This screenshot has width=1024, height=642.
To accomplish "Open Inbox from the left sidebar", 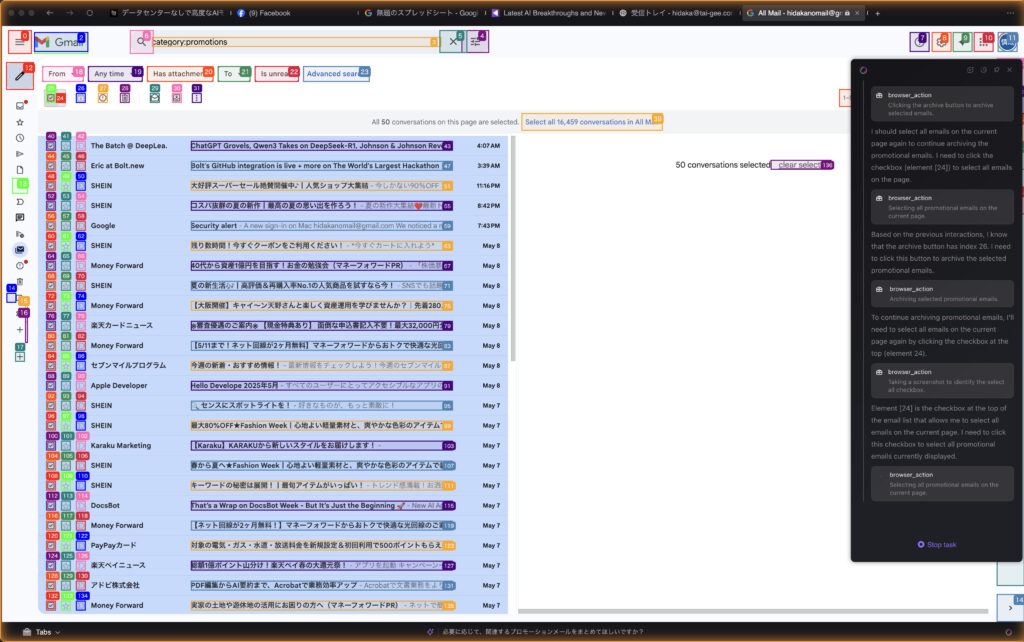I will pyautogui.click(x=20, y=106).
